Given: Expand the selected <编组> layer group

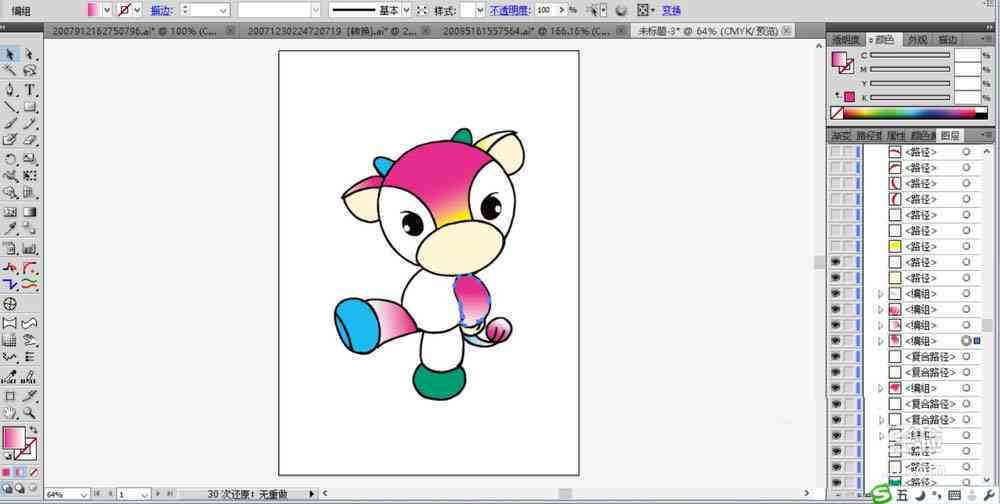Looking at the screenshot, I should (x=881, y=341).
